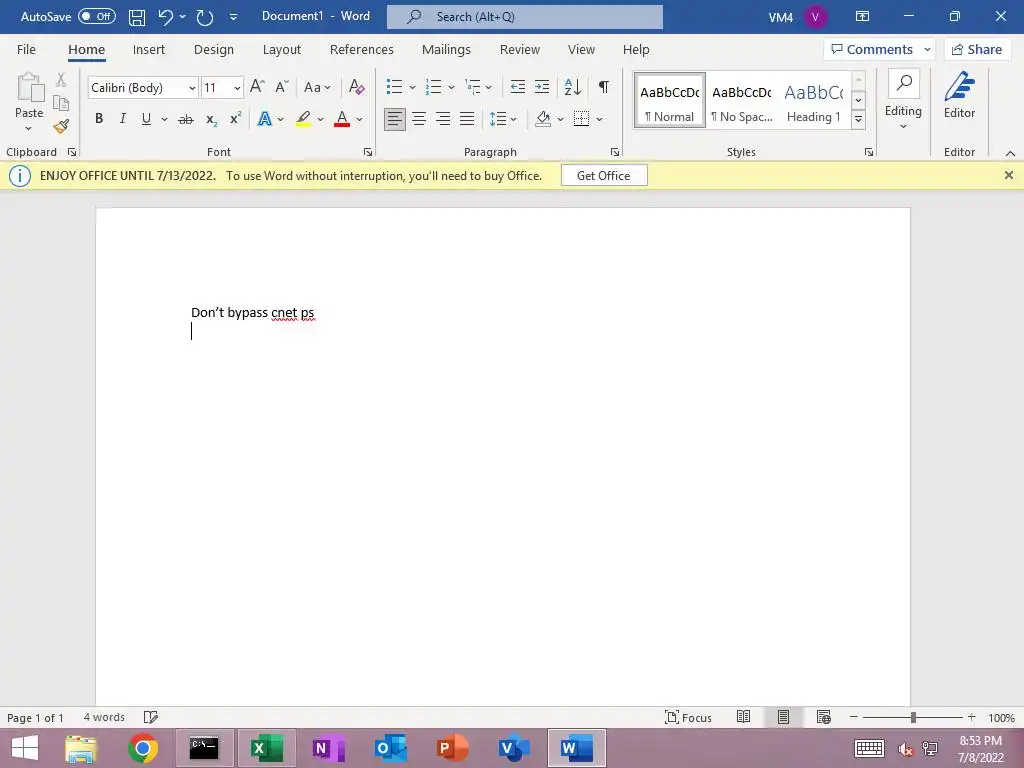Toggle Print Layout view button
The image size is (1024, 768).
pos(783,717)
